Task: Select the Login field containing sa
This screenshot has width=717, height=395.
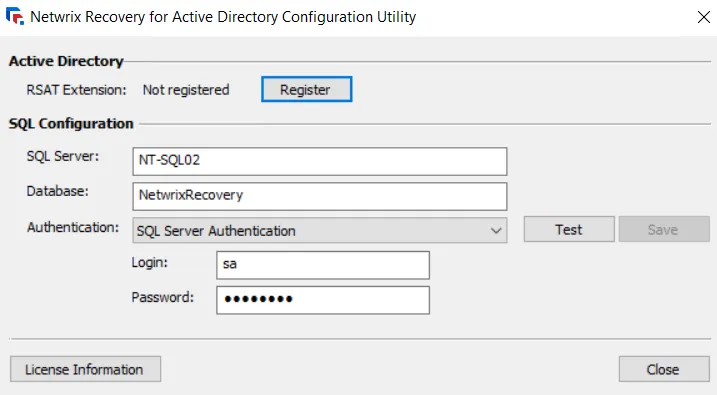Action: tap(323, 265)
